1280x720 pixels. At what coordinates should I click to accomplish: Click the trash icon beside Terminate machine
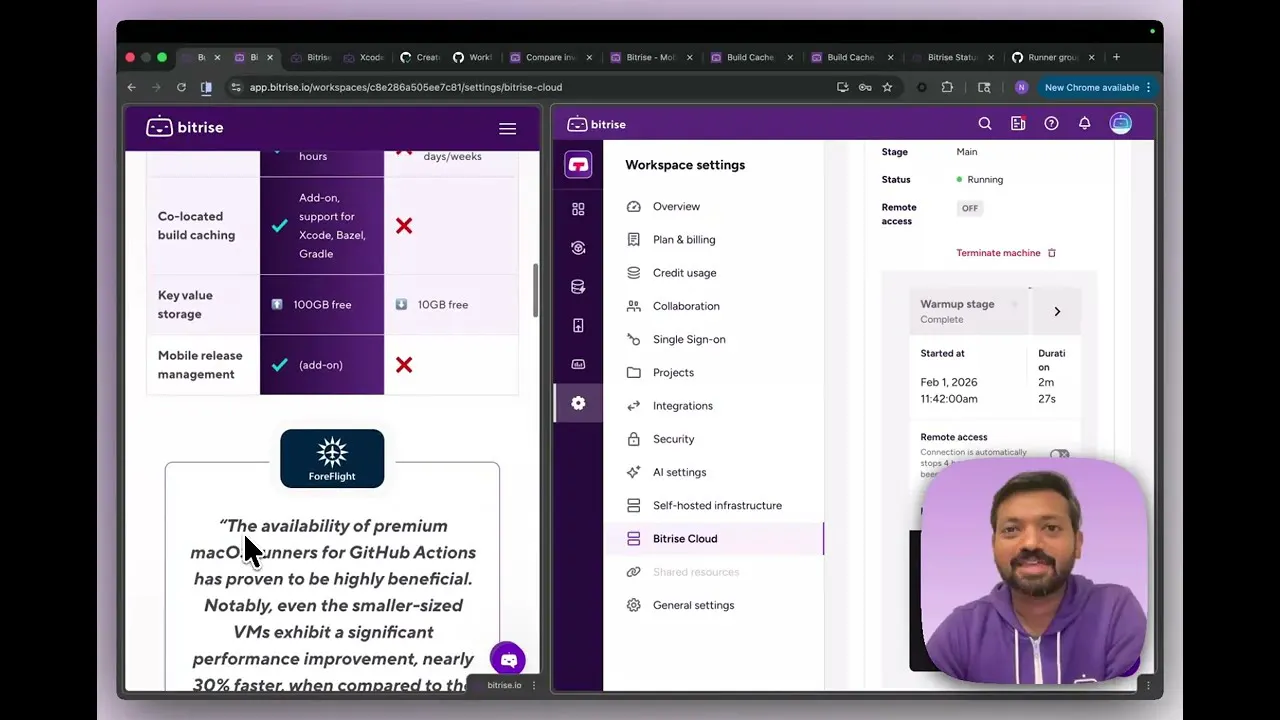(x=1051, y=253)
